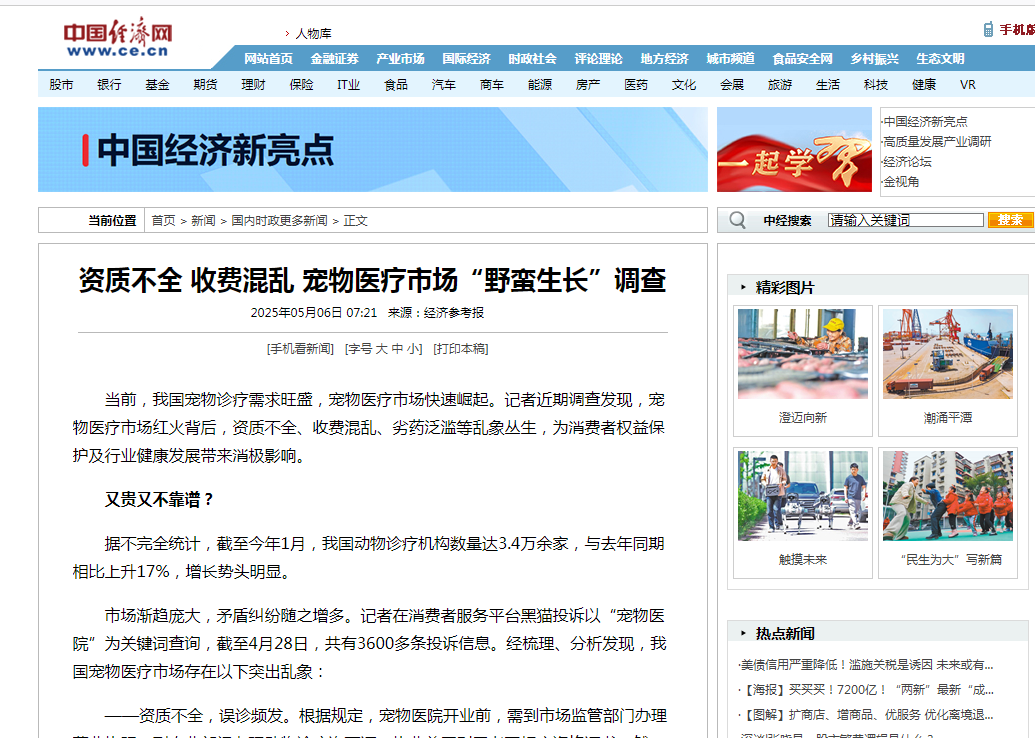
Task: Go to 新闻 in the breadcrumb
Action: pos(203,220)
